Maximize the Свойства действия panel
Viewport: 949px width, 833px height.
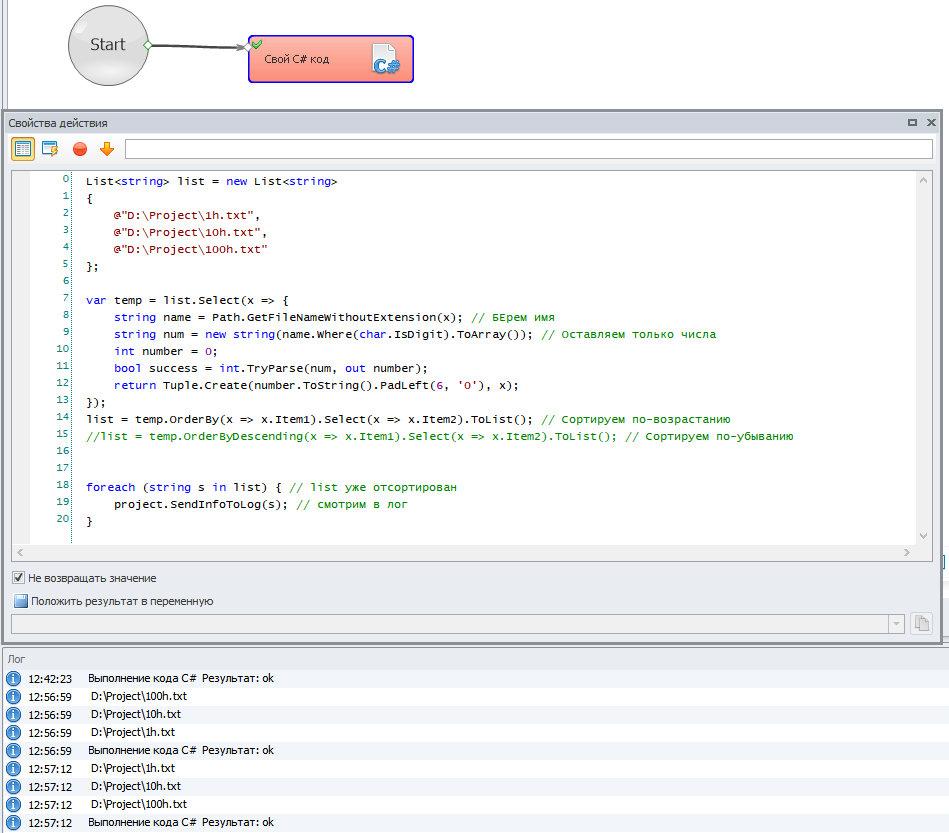[912, 123]
